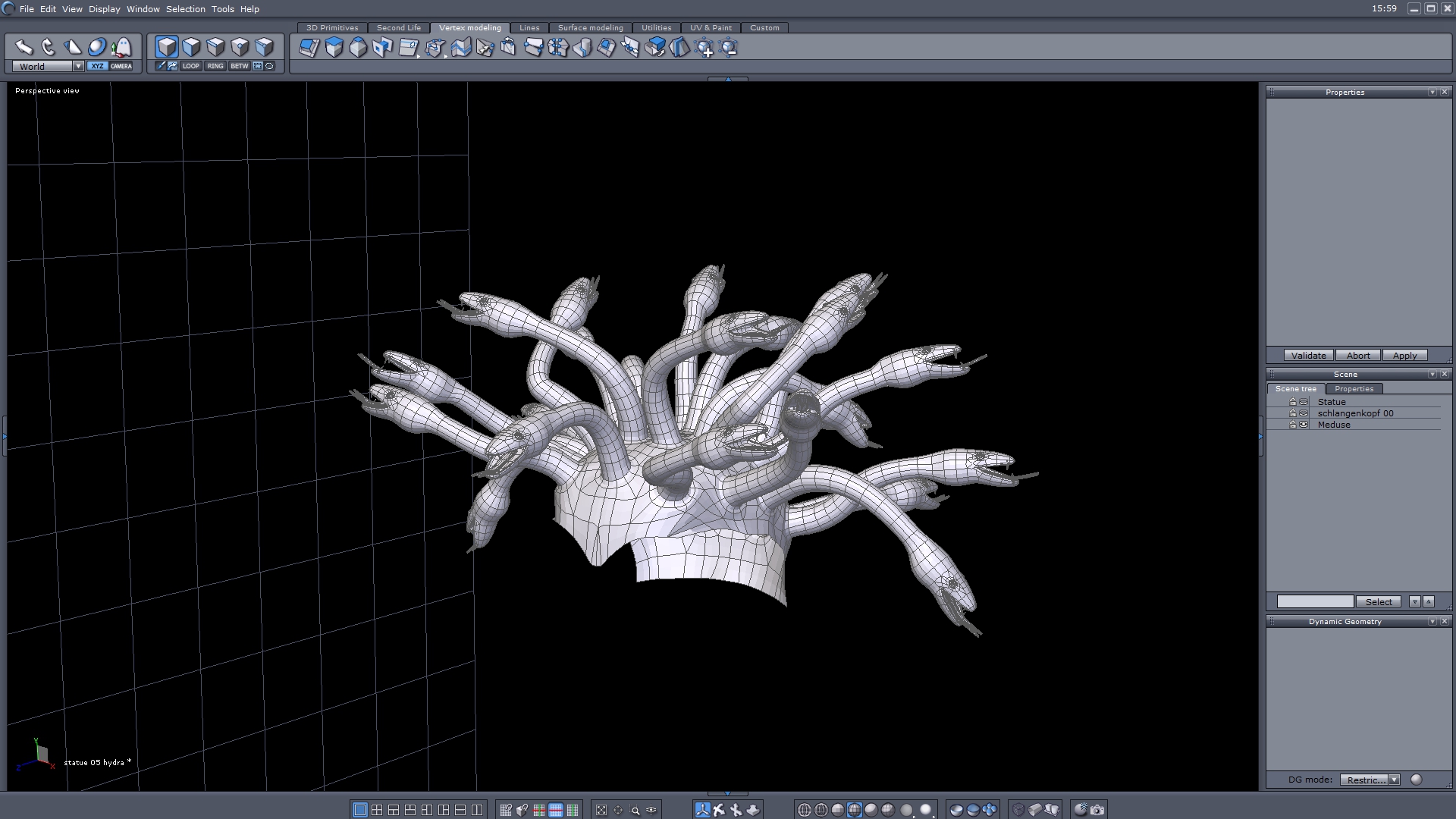Image resolution: width=1456 pixels, height=819 pixels.
Task: Activate the RING selection mode
Action: tap(215, 66)
